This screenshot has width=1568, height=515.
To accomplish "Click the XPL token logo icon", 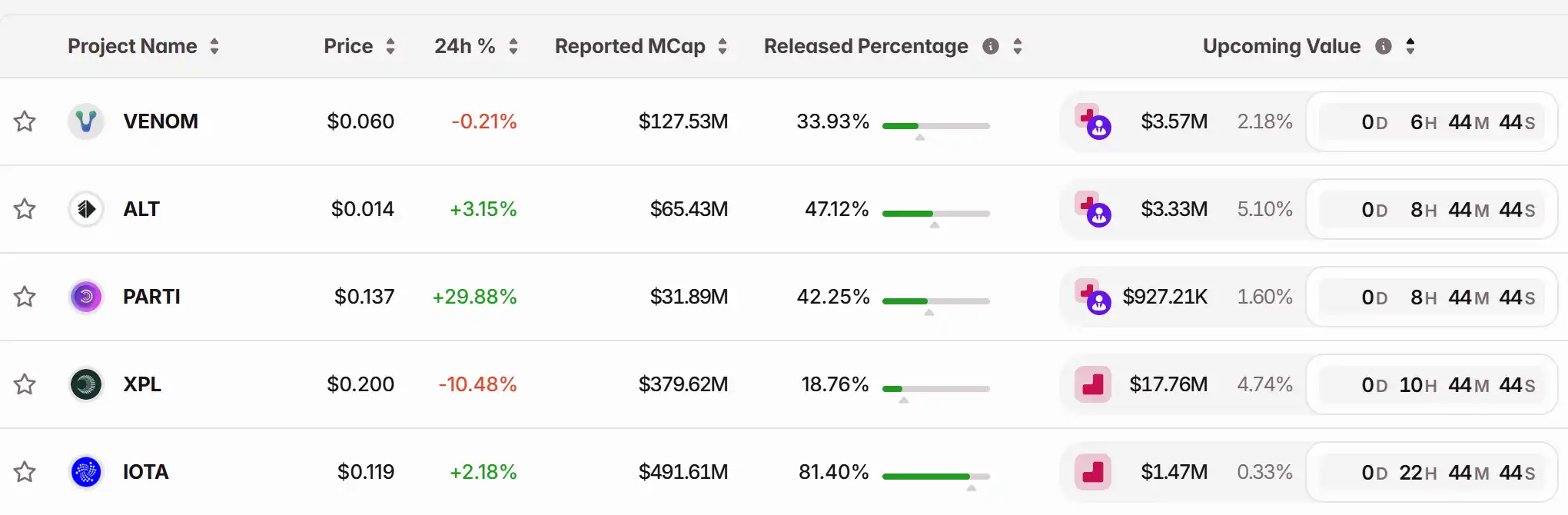I will (x=86, y=384).
